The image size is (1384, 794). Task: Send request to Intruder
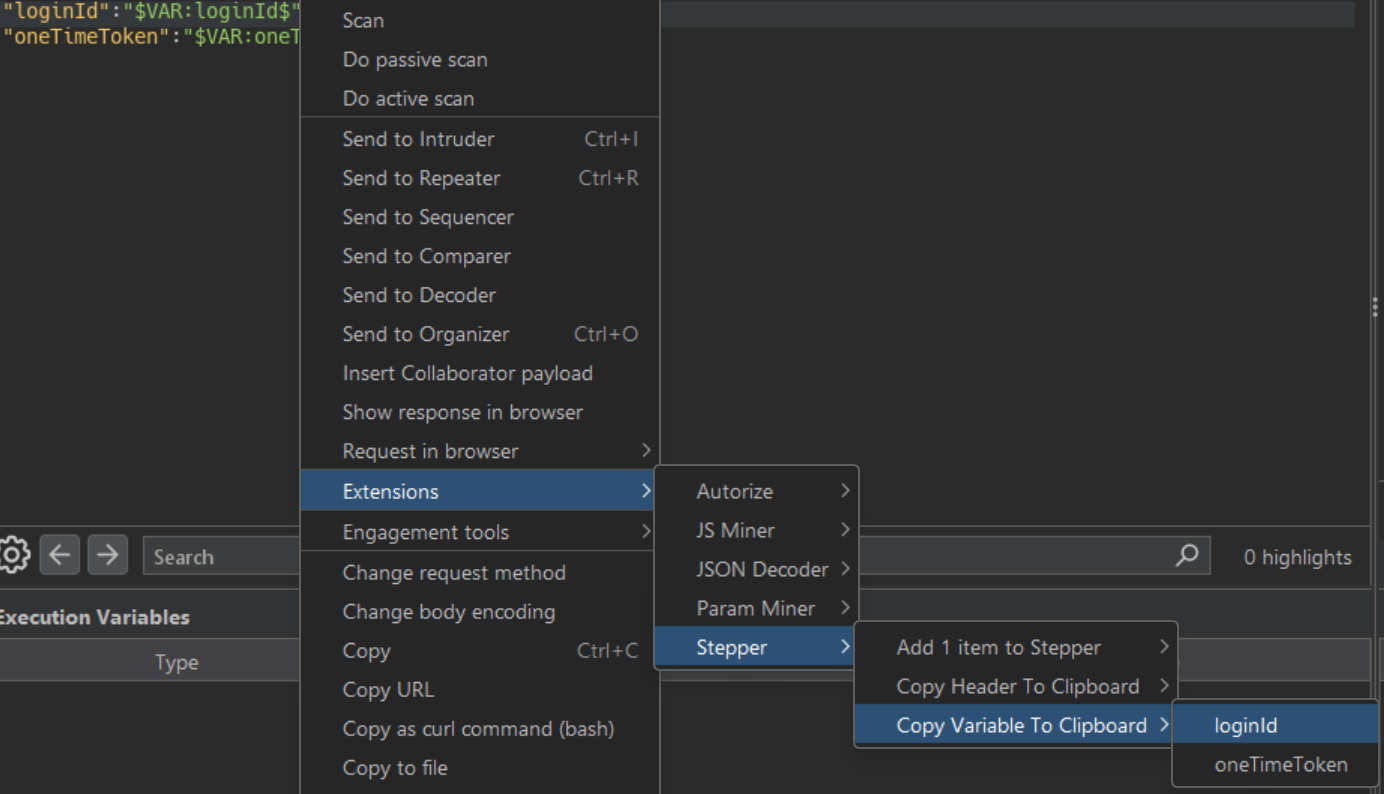tap(480, 139)
